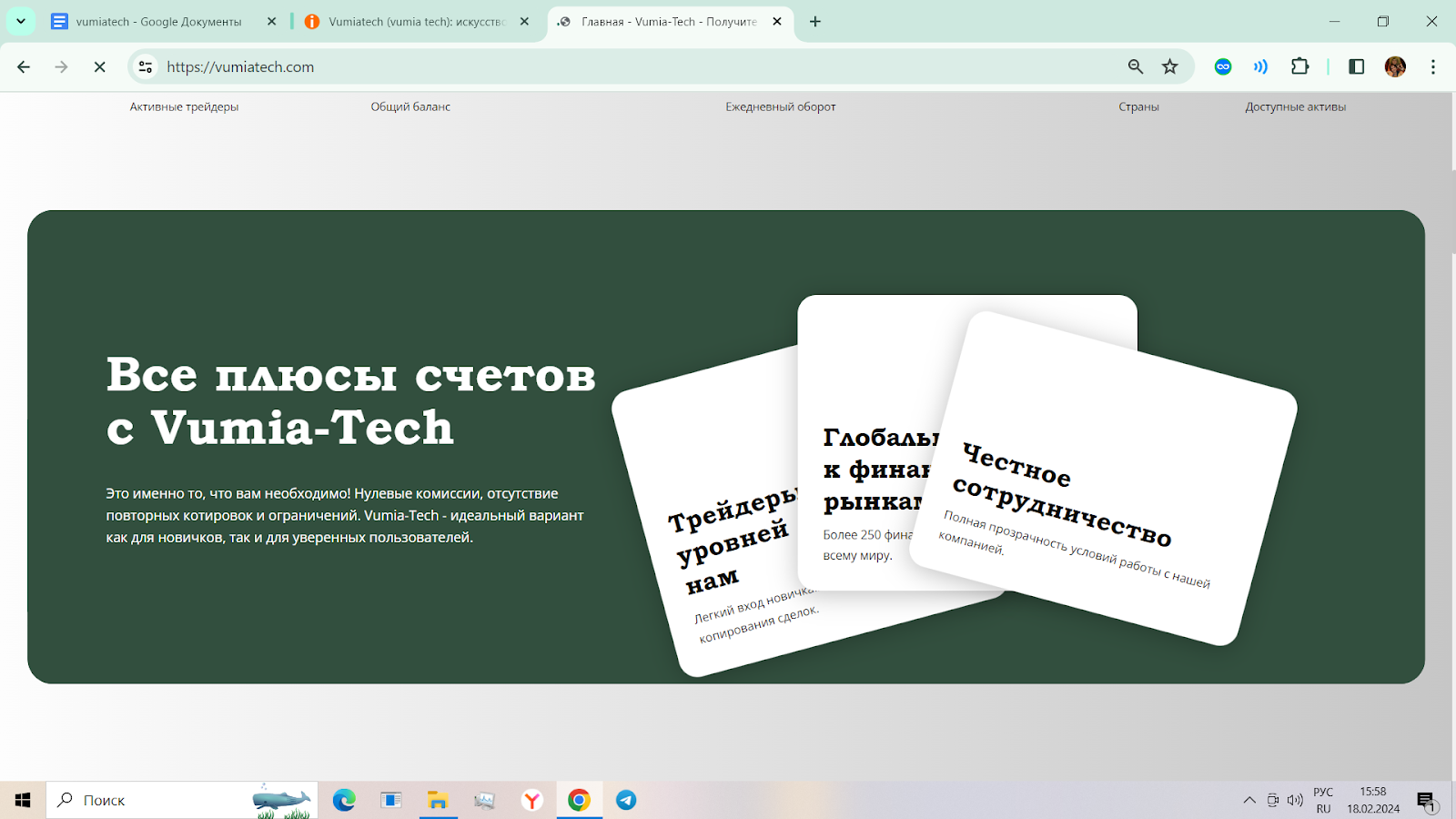Image resolution: width=1456 pixels, height=819 pixels.
Task: Open the Extensions puzzle menu
Action: tap(1299, 66)
